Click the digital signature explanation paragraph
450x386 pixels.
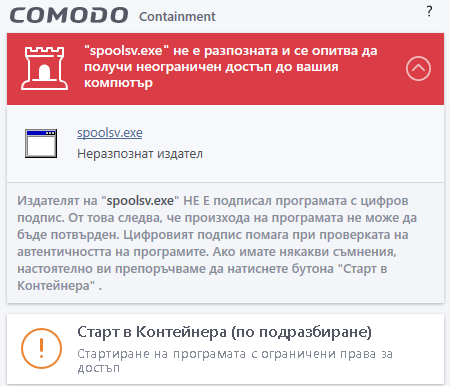pos(217,243)
